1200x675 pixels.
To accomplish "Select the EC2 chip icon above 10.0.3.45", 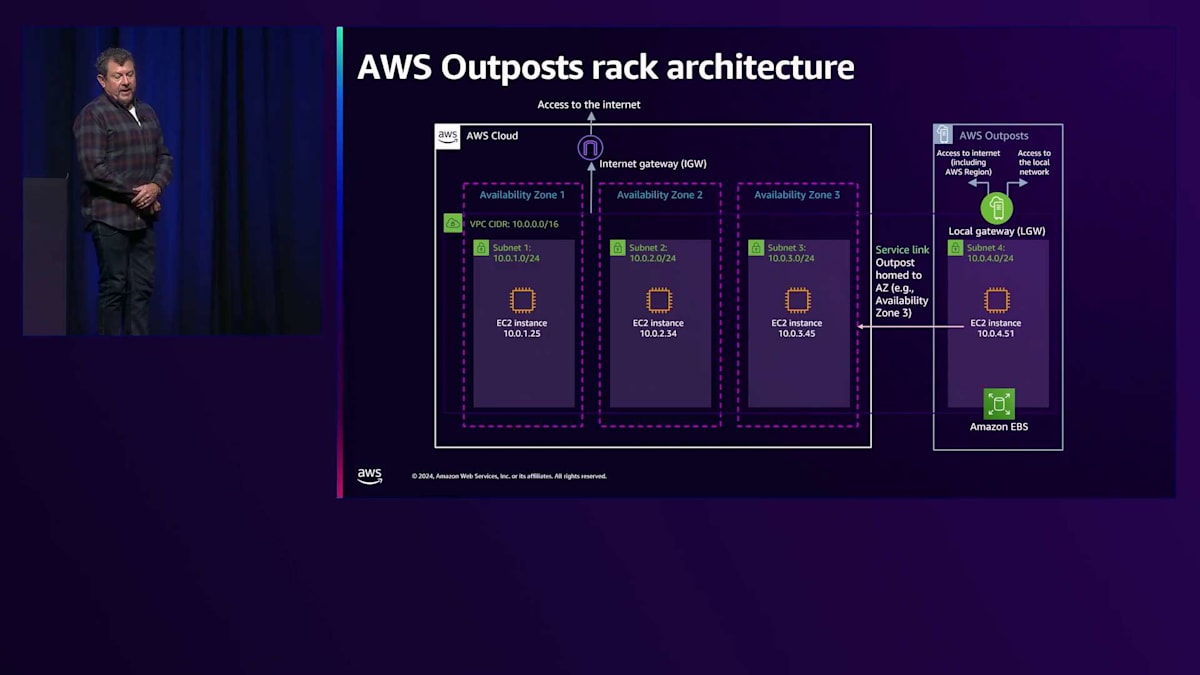I will click(x=797, y=300).
